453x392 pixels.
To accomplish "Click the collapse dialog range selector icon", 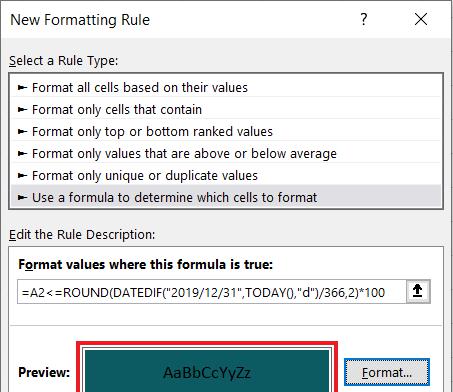I will point(418,291).
